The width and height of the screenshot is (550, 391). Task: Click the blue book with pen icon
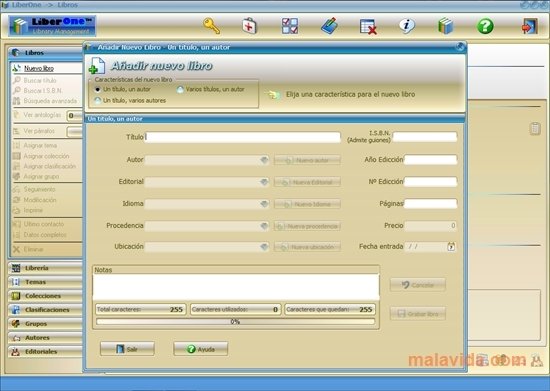click(329, 26)
